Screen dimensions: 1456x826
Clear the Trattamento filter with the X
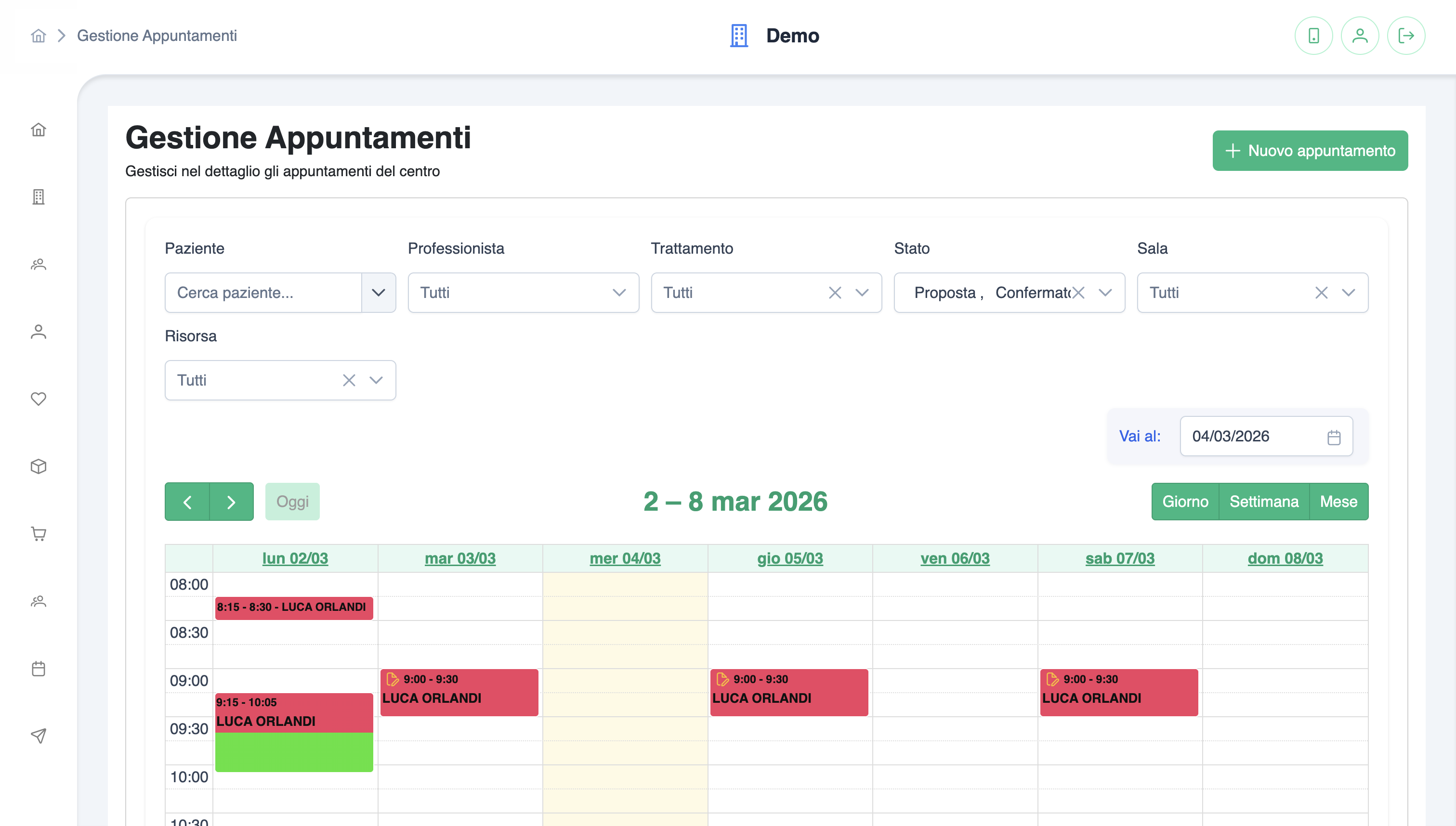tap(834, 293)
